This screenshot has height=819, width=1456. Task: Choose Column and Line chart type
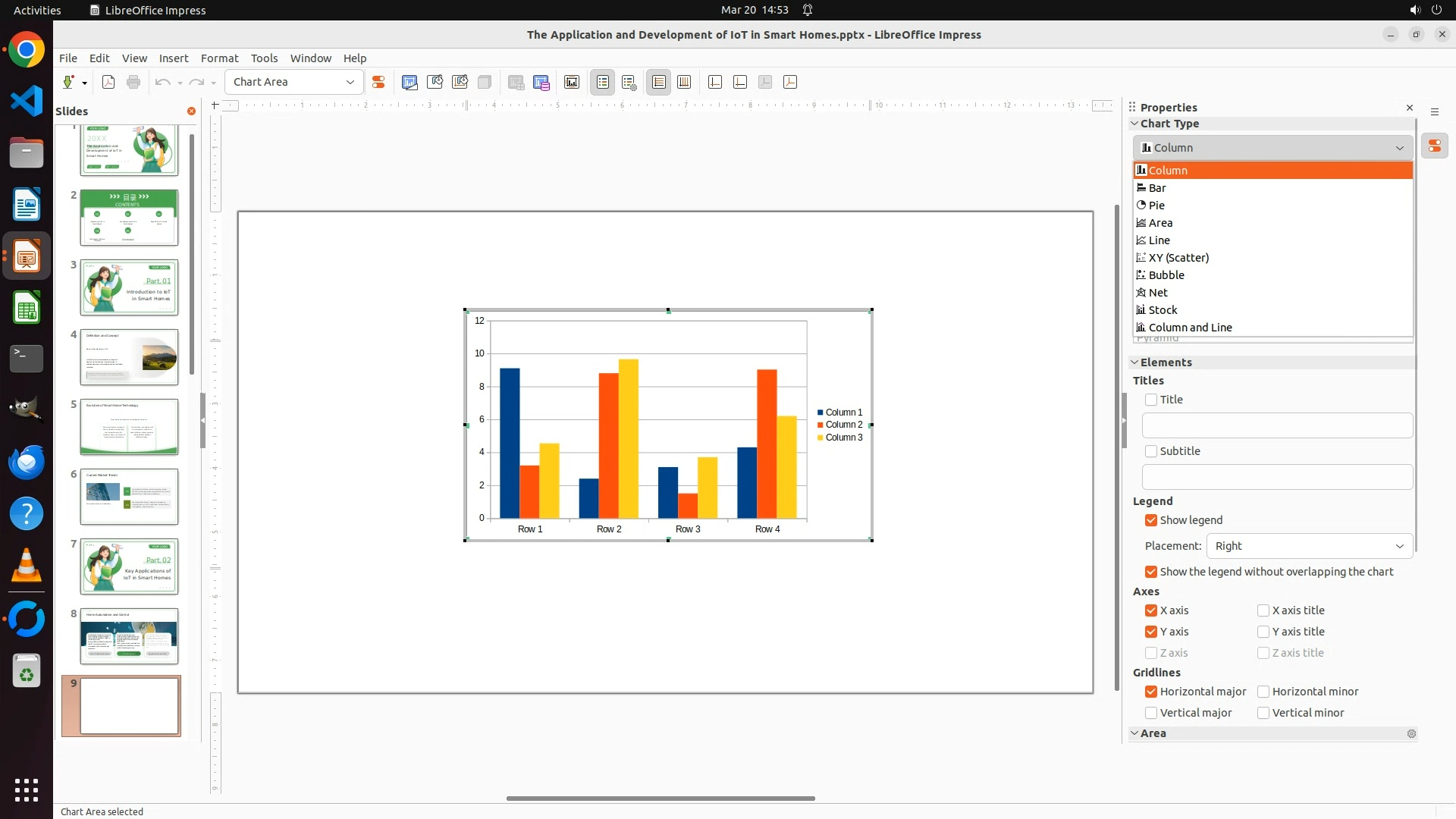(1190, 328)
